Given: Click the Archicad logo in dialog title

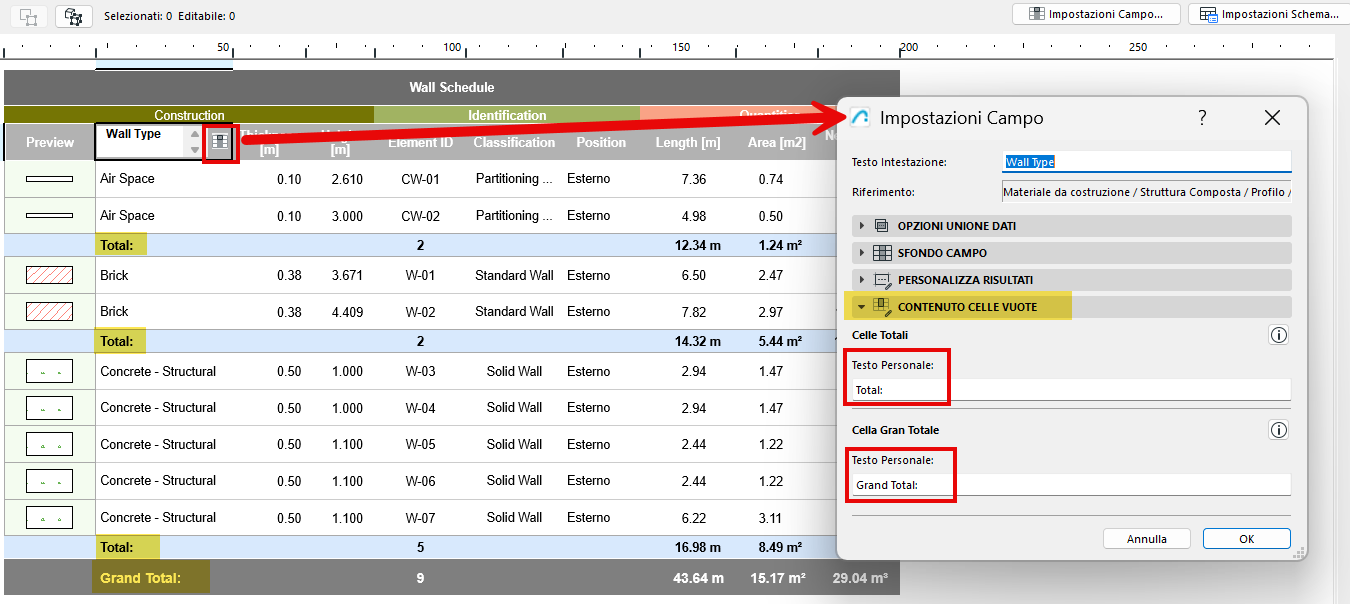Looking at the screenshot, I should pos(860,118).
